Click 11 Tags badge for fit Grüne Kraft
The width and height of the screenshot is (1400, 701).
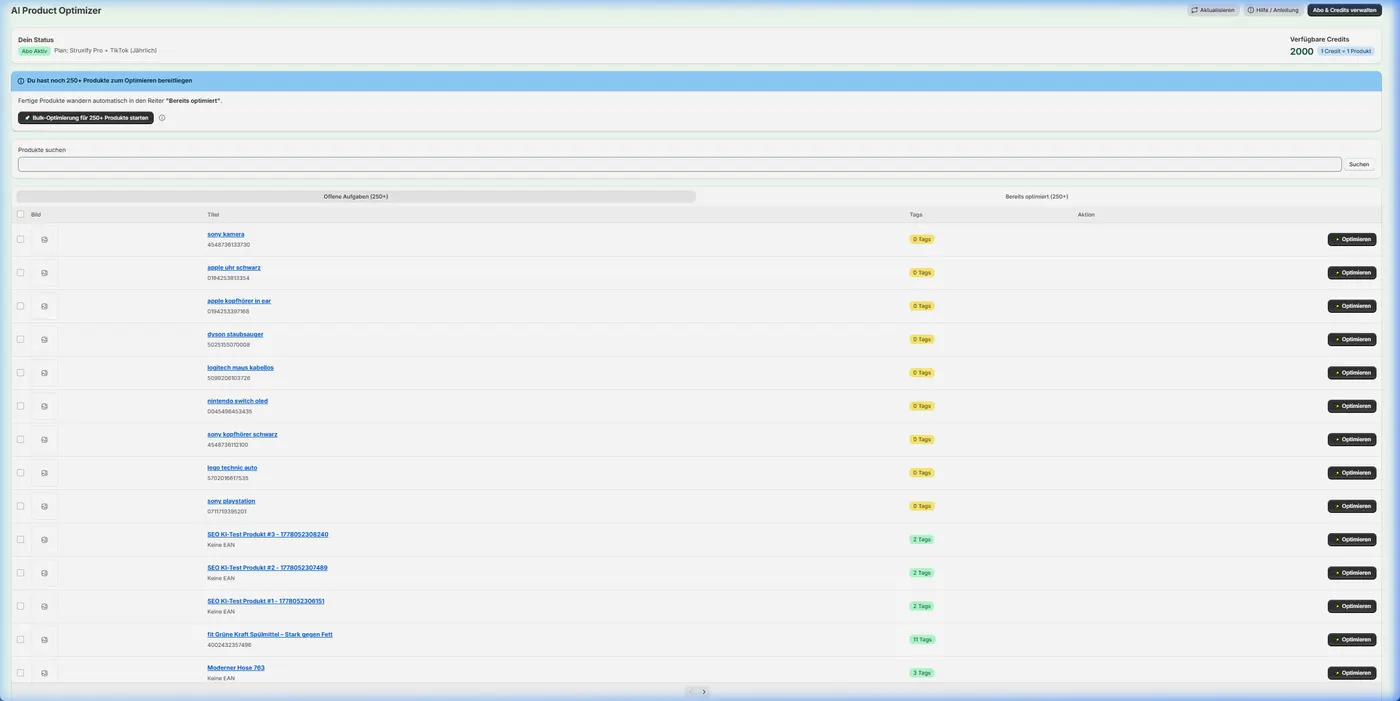pos(922,639)
